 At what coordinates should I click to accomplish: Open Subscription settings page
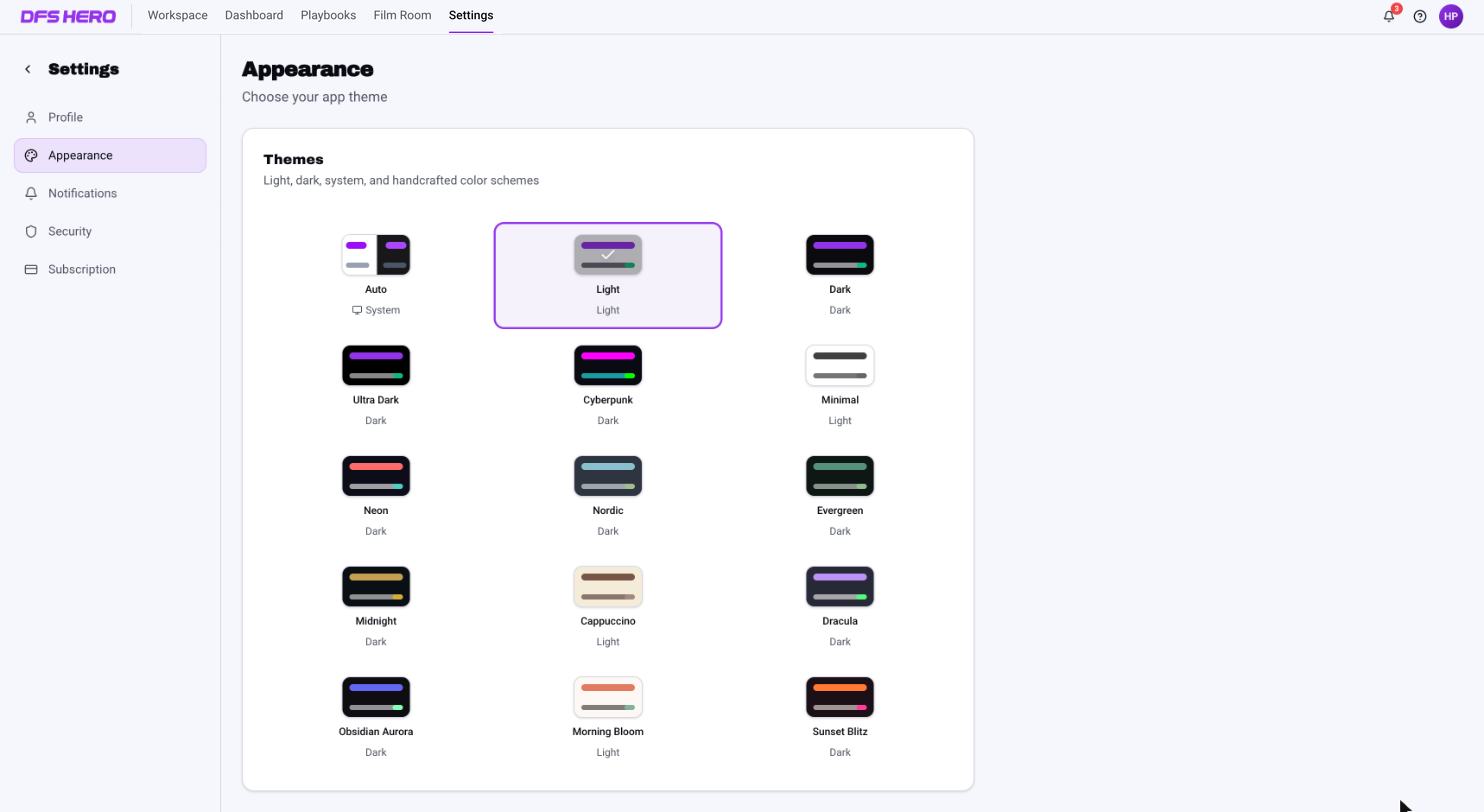[110, 269]
